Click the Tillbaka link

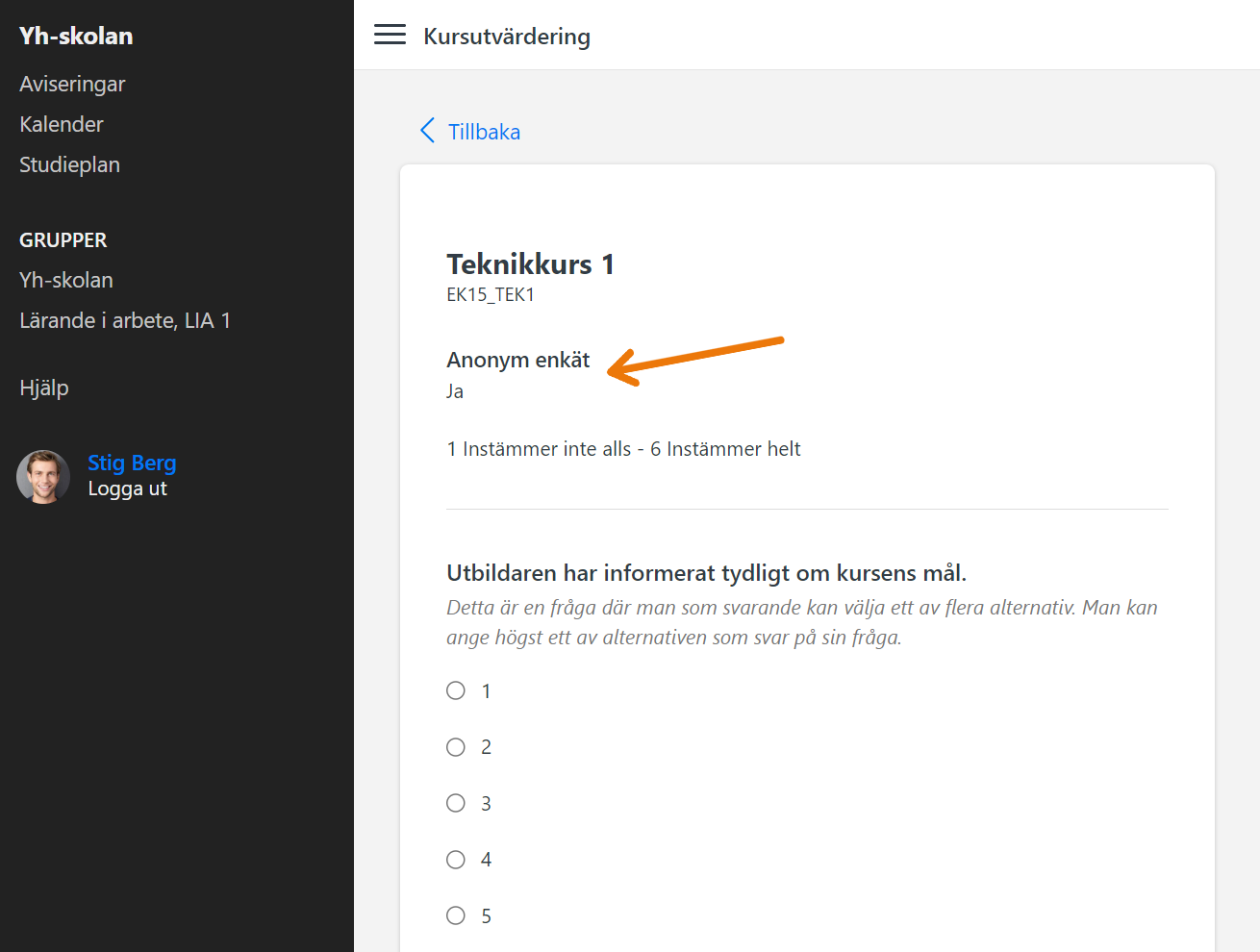[484, 132]
